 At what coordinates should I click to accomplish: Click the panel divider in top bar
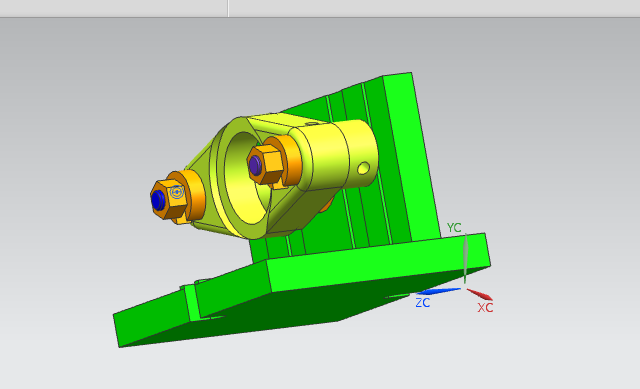228,8
